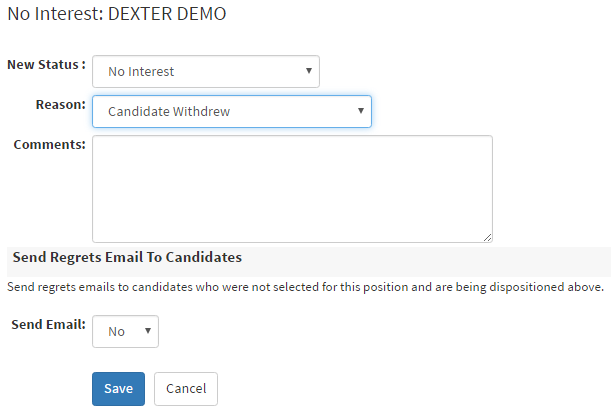
Task: Click the Comments text area
Action: (x=292, y=188)
